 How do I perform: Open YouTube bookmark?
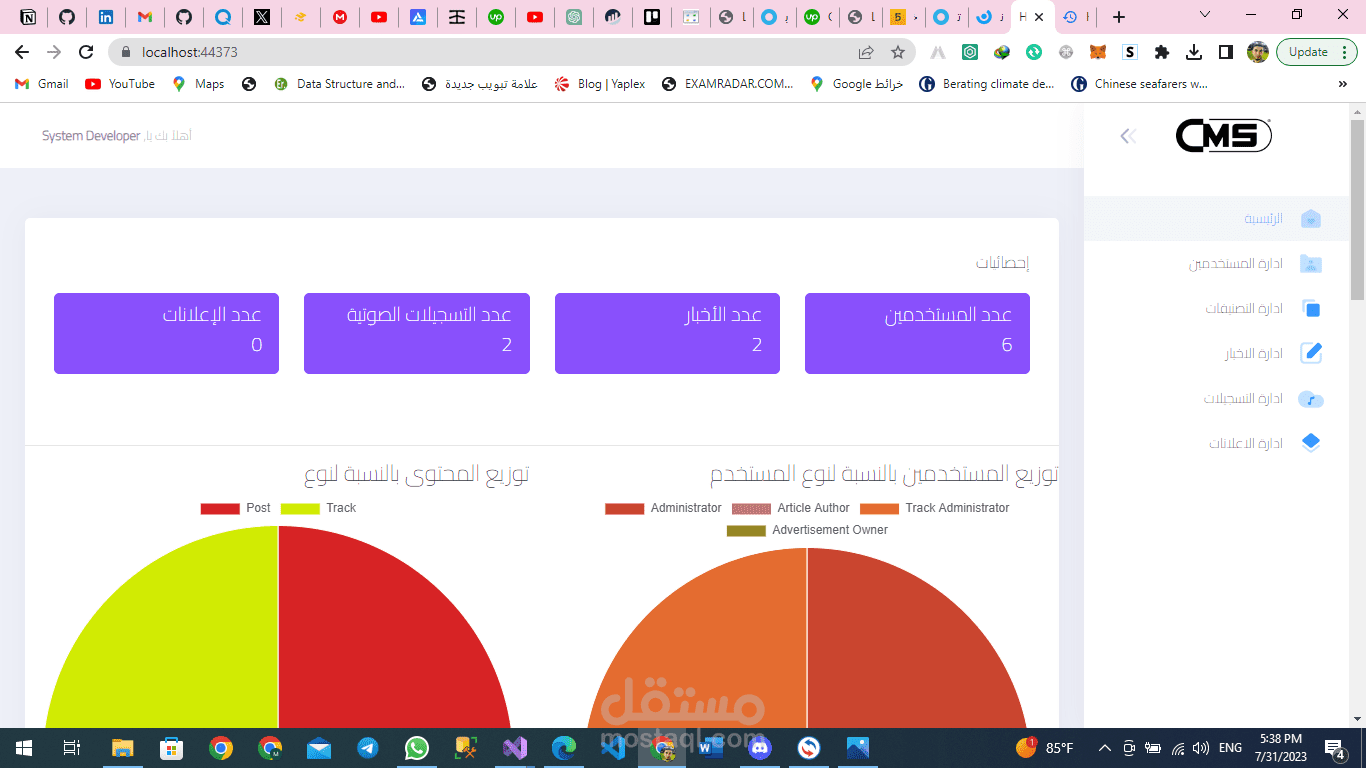pos(120,84)
